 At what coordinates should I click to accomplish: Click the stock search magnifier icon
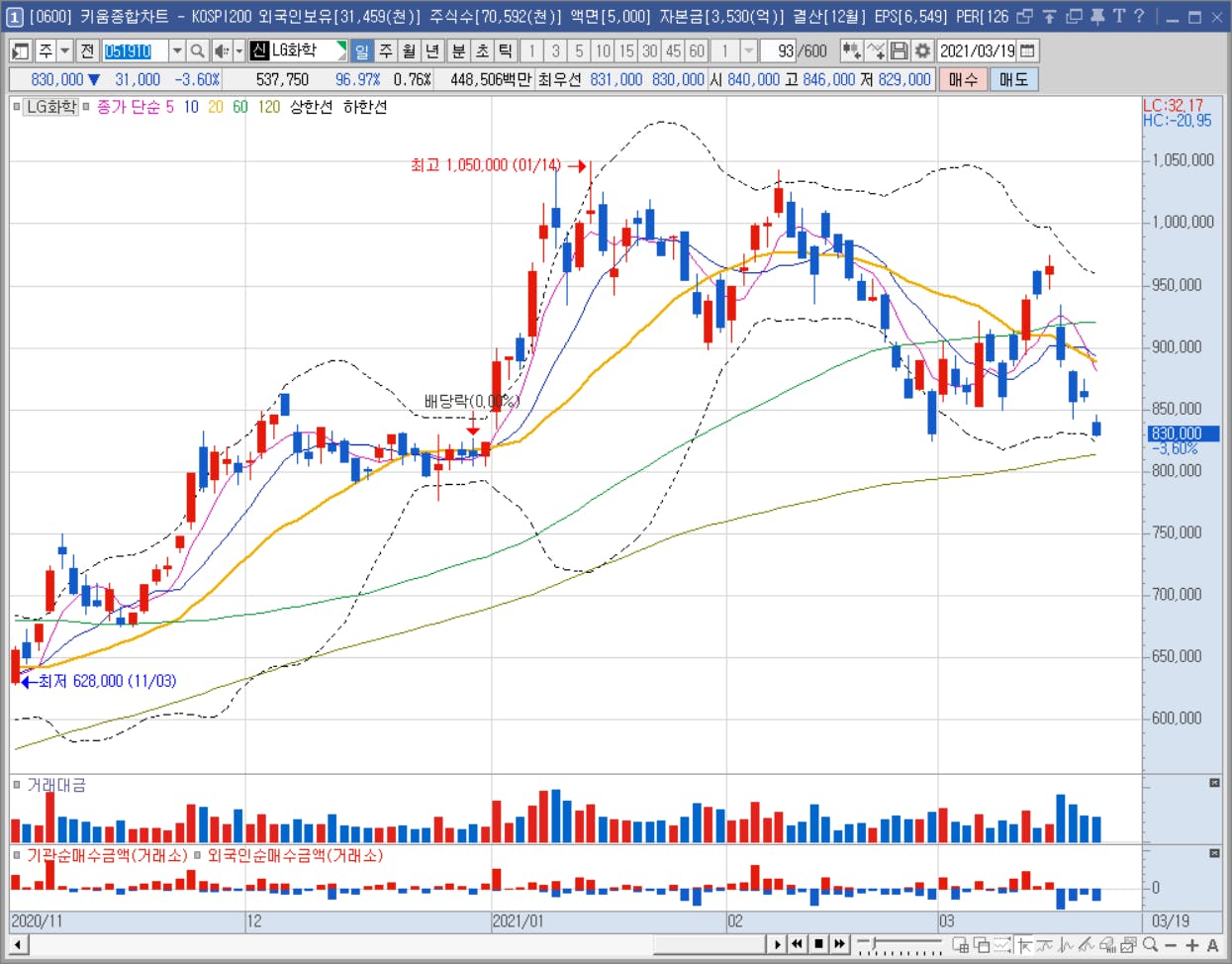click(x=197, y=50)
